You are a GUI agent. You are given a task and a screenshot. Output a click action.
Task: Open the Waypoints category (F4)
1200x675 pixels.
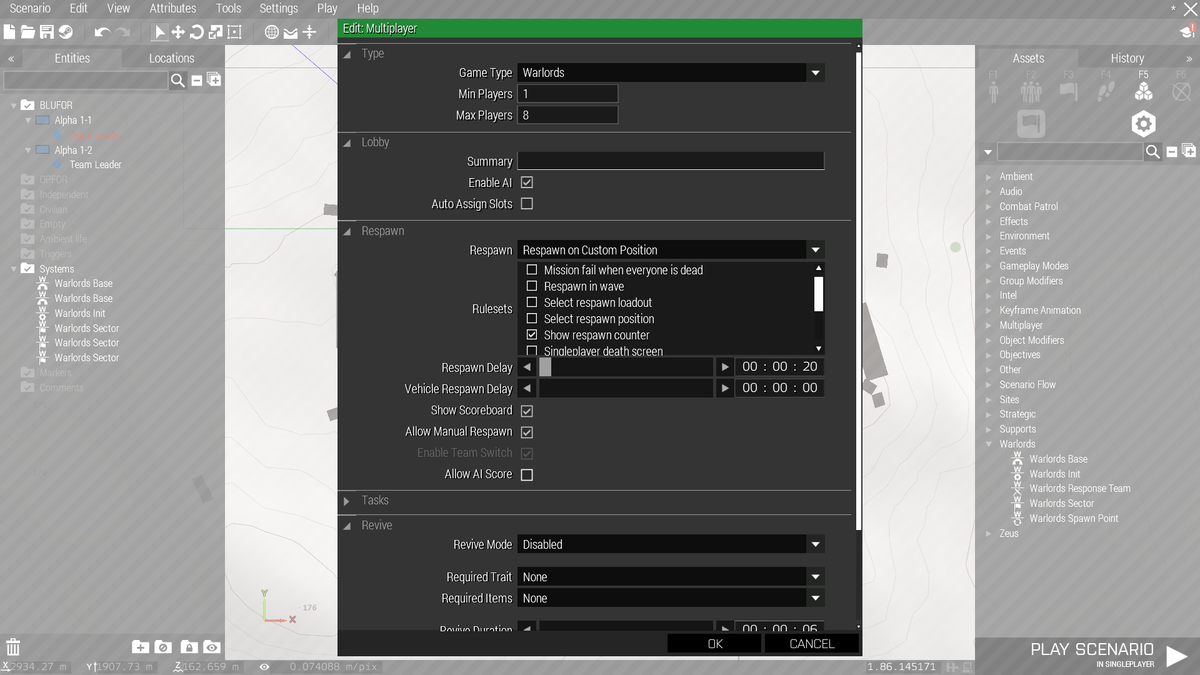coord(1107,90)
